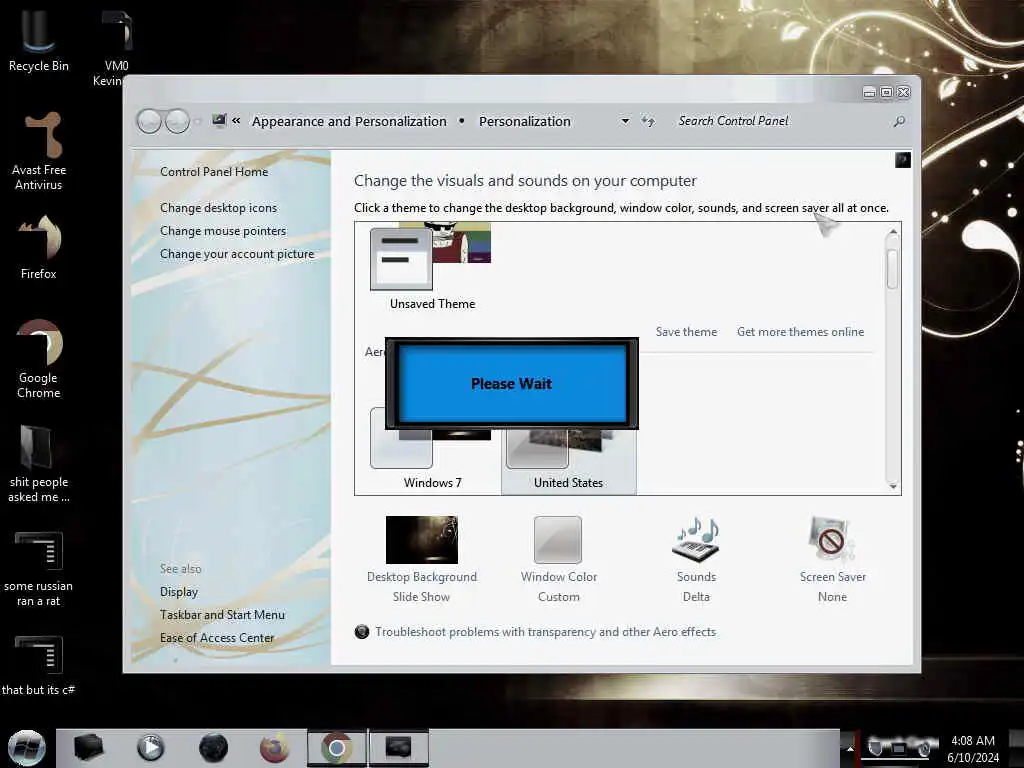The image size is (1024, 768).
Task: Open the Screen Saver None icon
Action: [x=831, y=539]
